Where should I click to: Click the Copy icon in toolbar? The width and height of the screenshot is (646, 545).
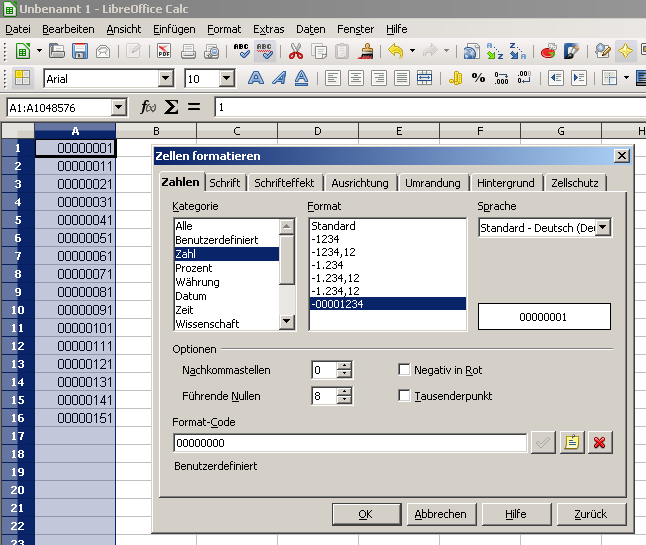point(319,51)
